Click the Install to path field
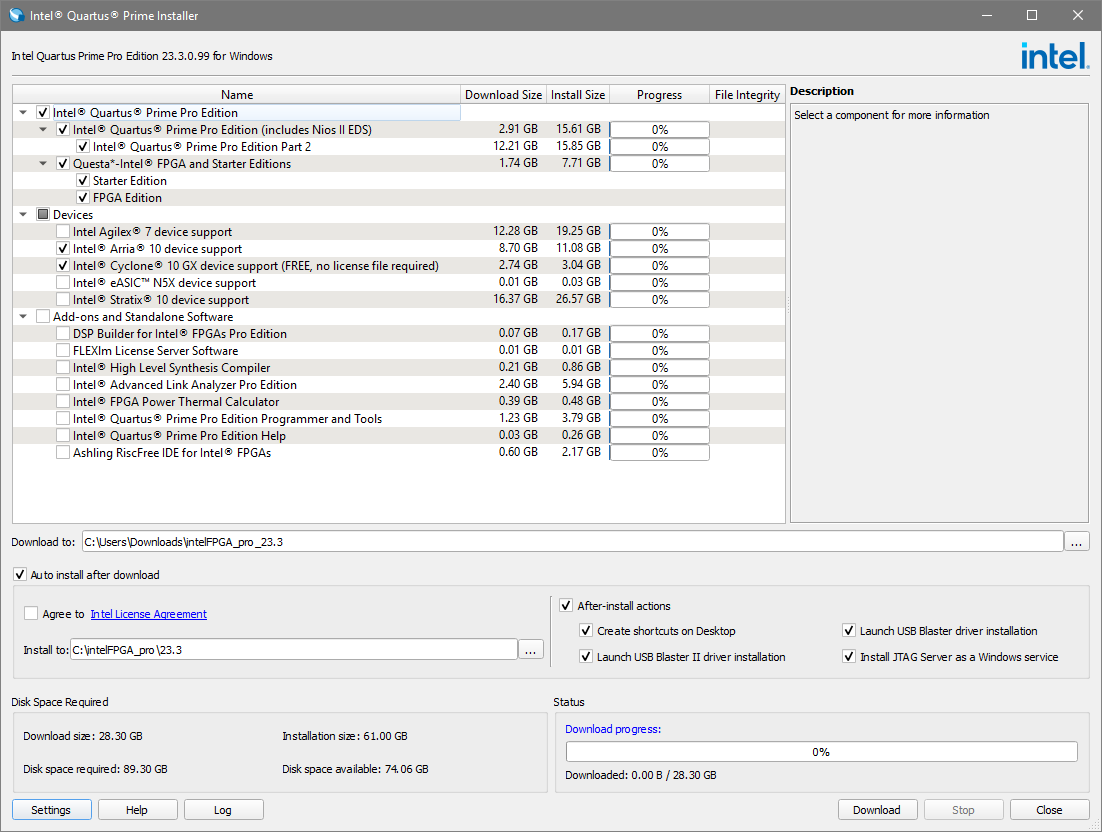1102x832 pixels. 292,650
